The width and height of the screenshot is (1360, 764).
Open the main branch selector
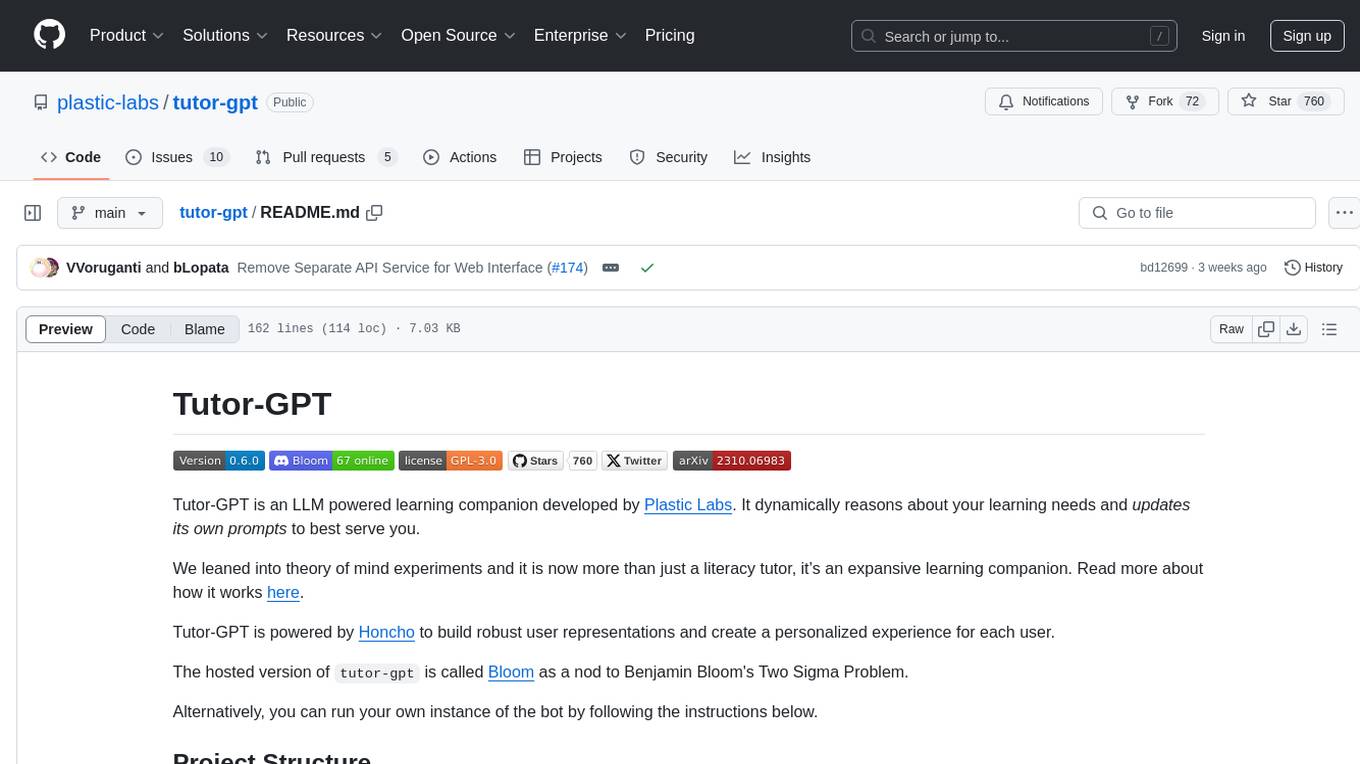(x=110, y=213)
